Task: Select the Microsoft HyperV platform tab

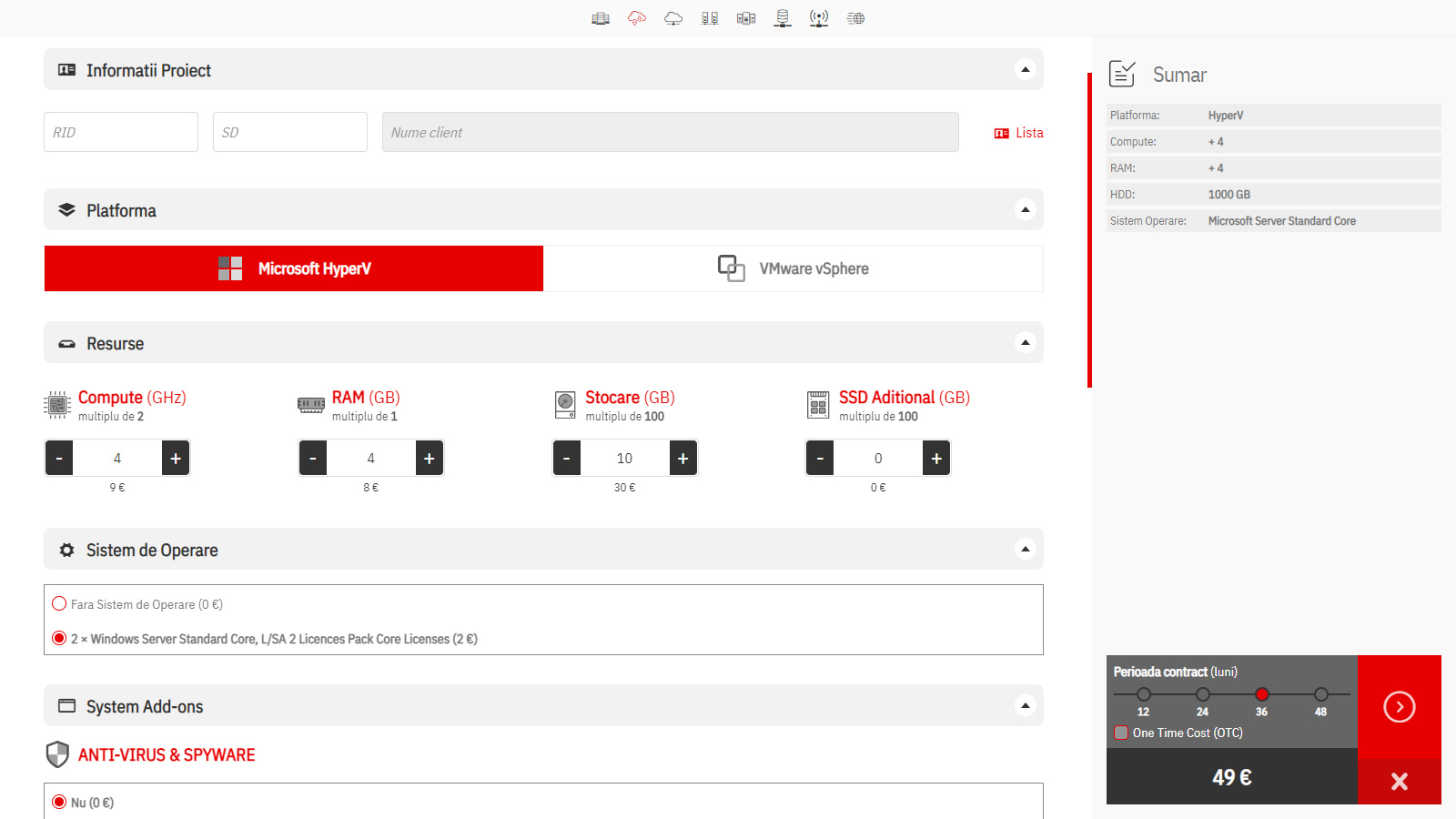Action: coord(294,268)
